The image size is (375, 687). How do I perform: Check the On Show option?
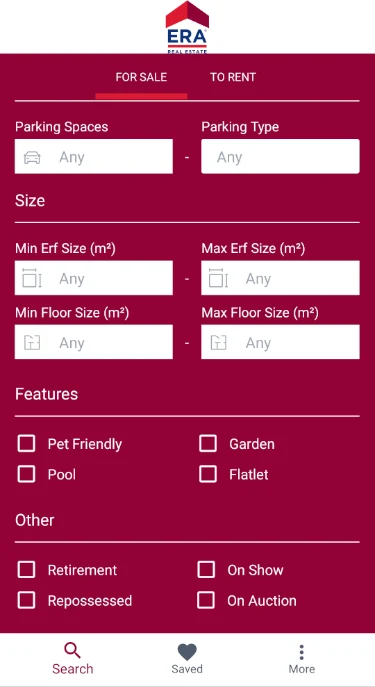click(206, 570)
